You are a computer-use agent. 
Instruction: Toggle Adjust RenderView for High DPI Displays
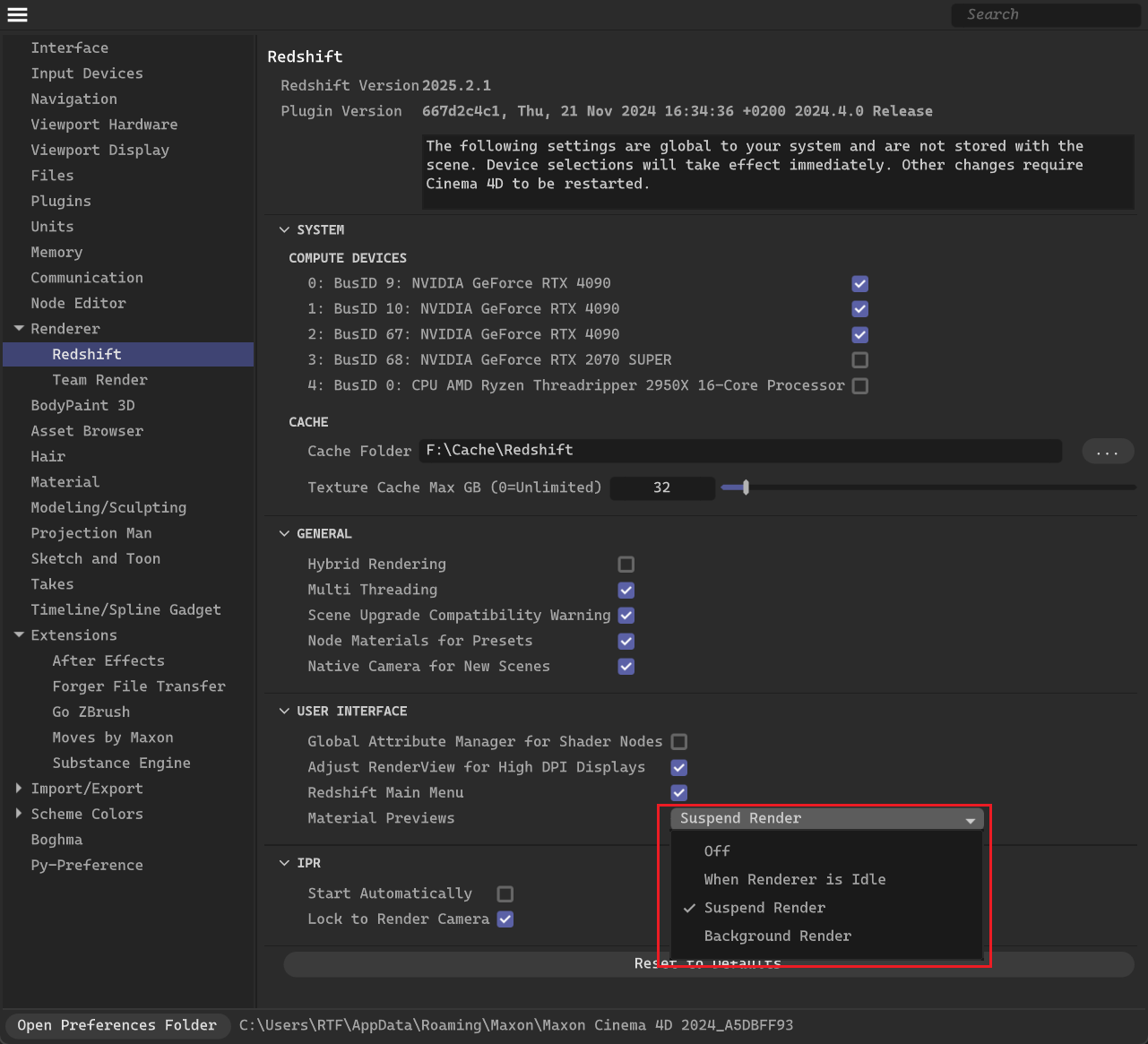[679, 768]
